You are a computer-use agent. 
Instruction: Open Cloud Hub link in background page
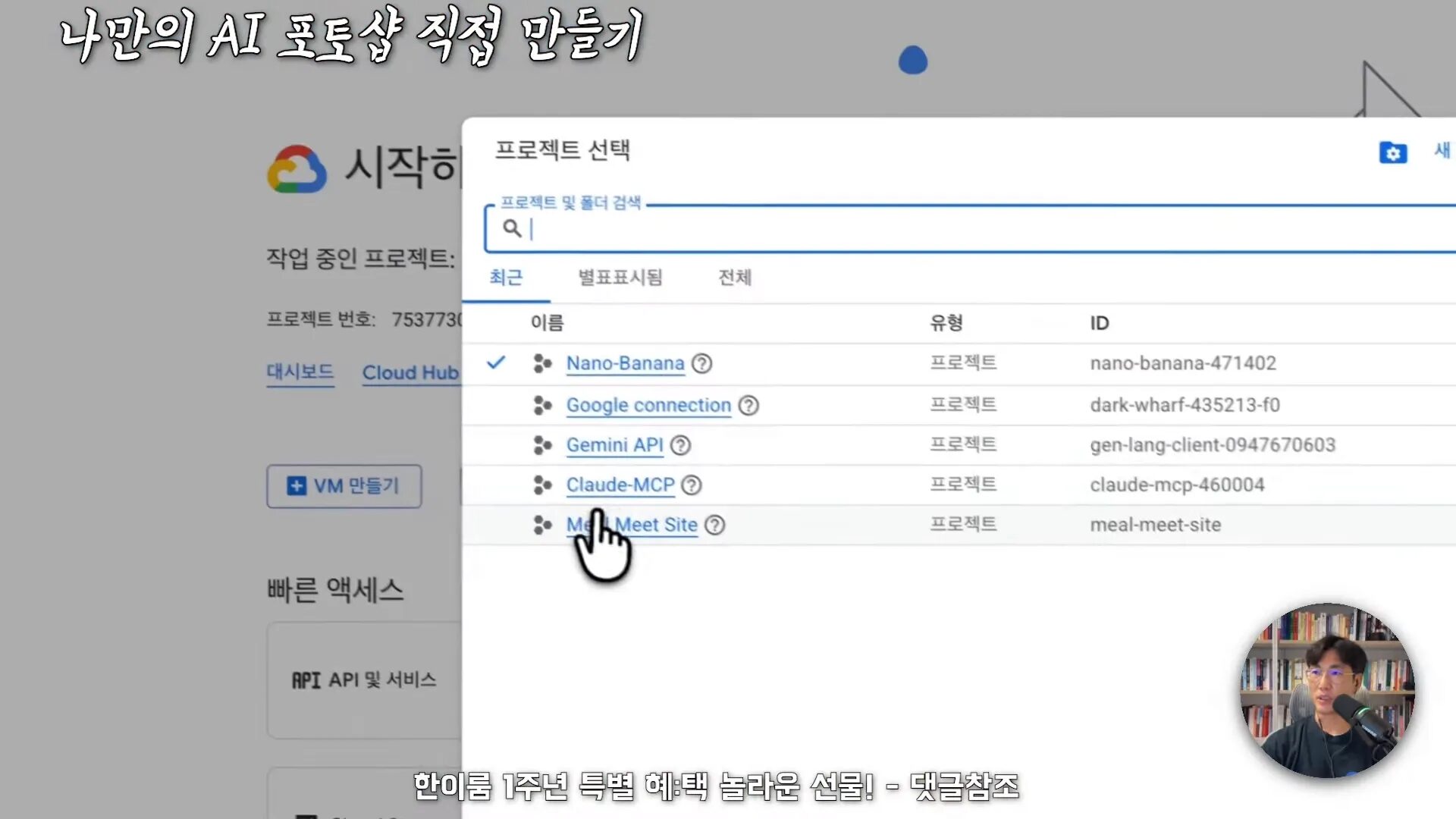coord(410,373)
